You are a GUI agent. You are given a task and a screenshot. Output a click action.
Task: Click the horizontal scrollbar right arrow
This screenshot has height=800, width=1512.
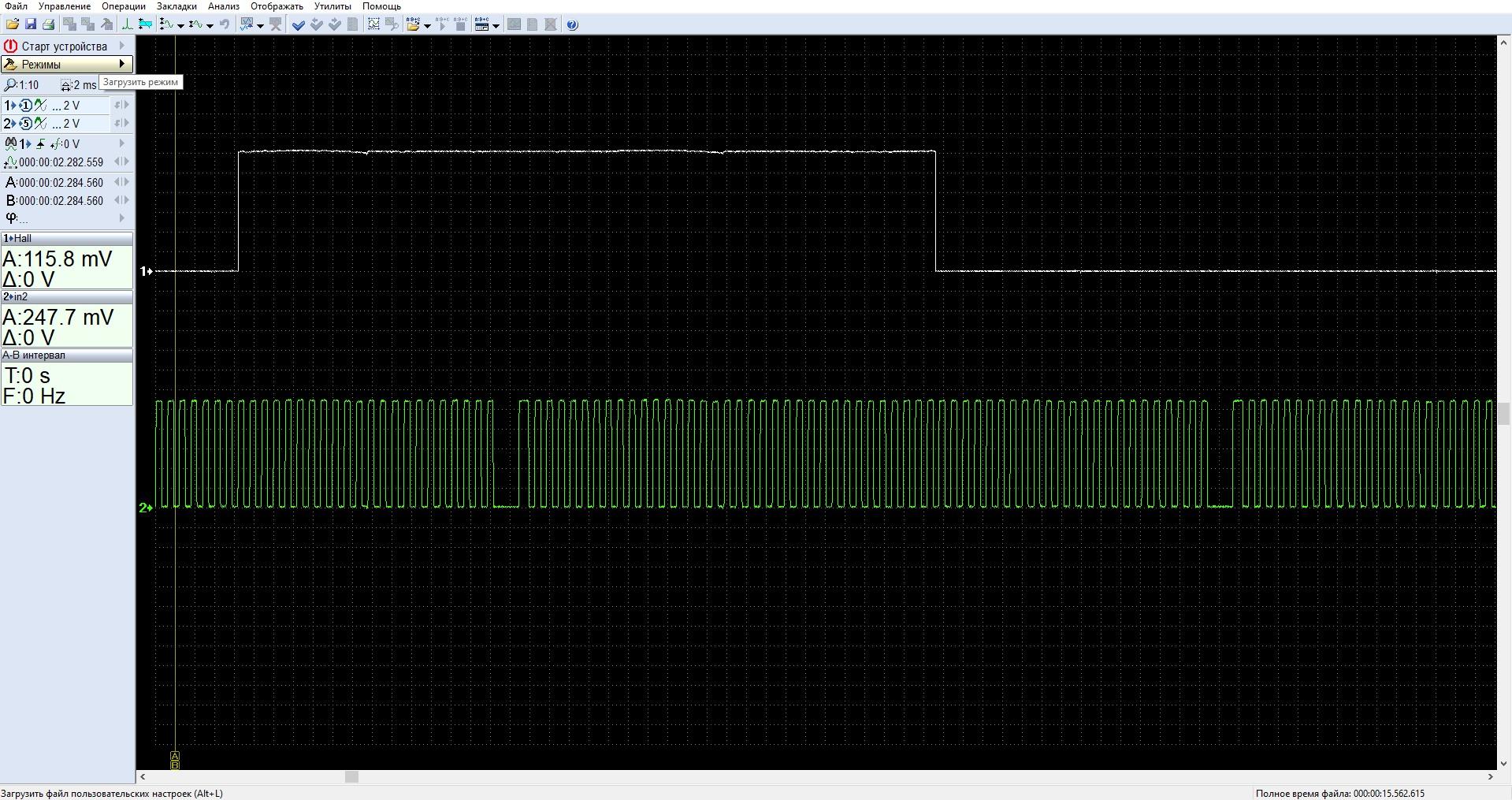coord(1490,777)
